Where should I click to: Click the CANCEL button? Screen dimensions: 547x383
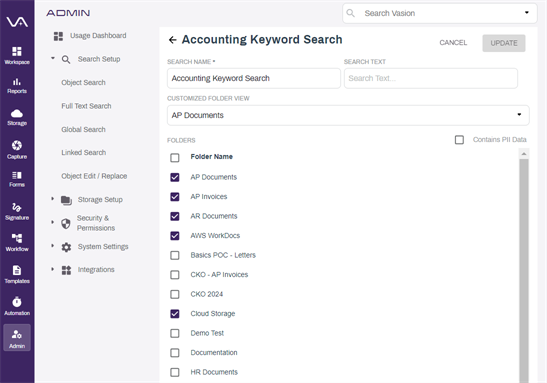[453, 43]
